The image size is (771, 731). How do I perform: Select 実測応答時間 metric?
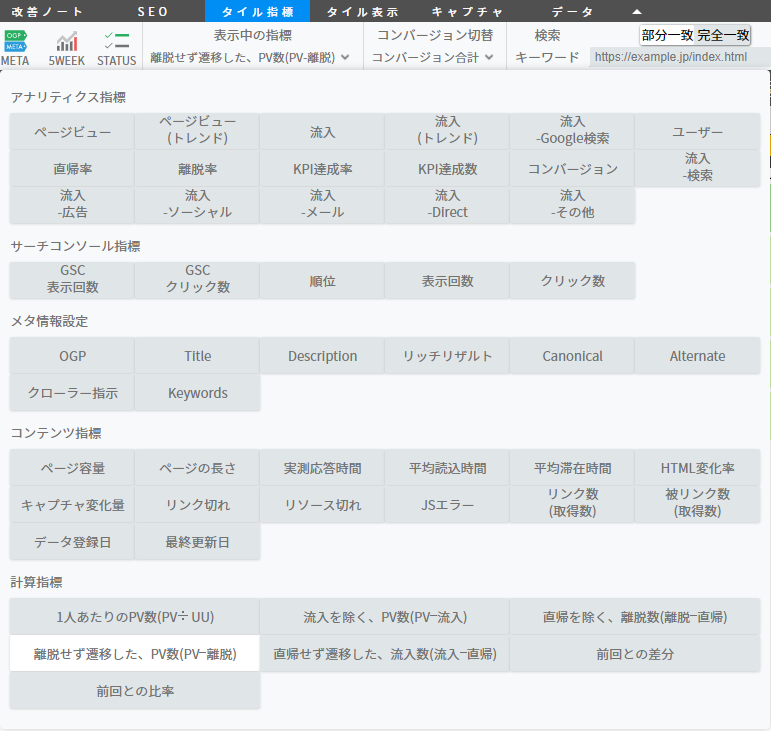[x=322, y=468]
